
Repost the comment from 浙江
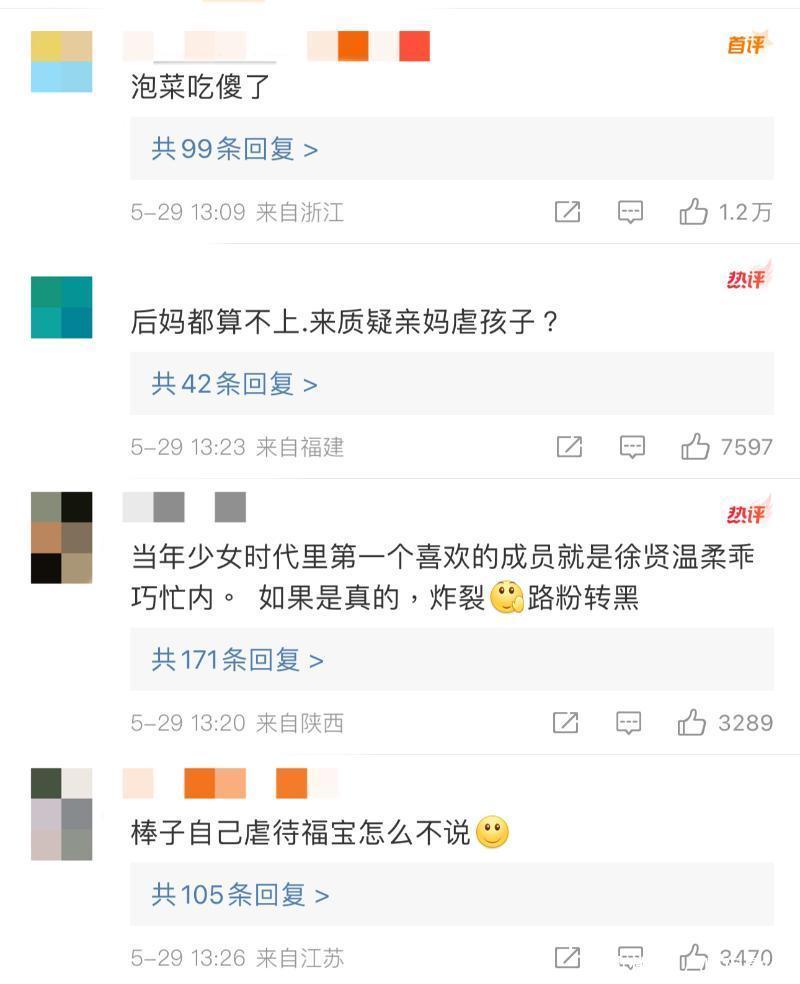pos(567,212)
